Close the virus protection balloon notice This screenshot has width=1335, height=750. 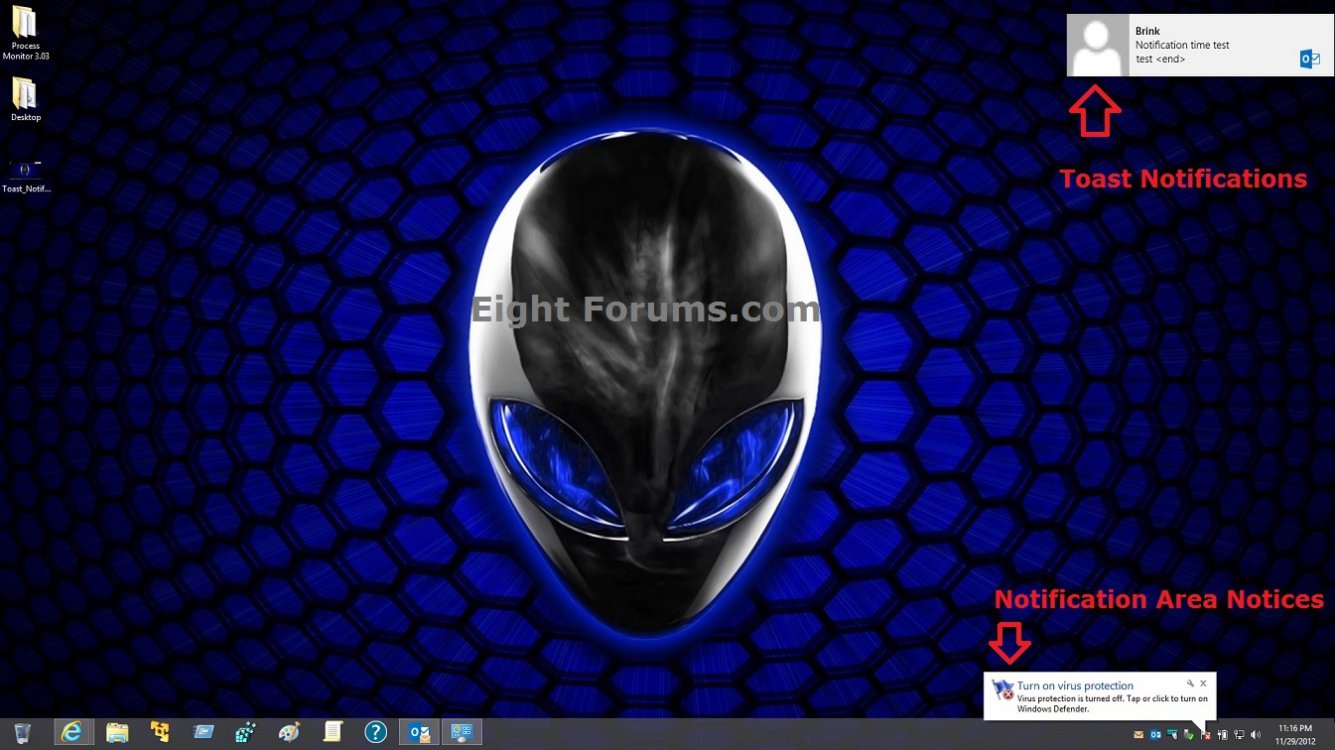(x=1203, y=683)
